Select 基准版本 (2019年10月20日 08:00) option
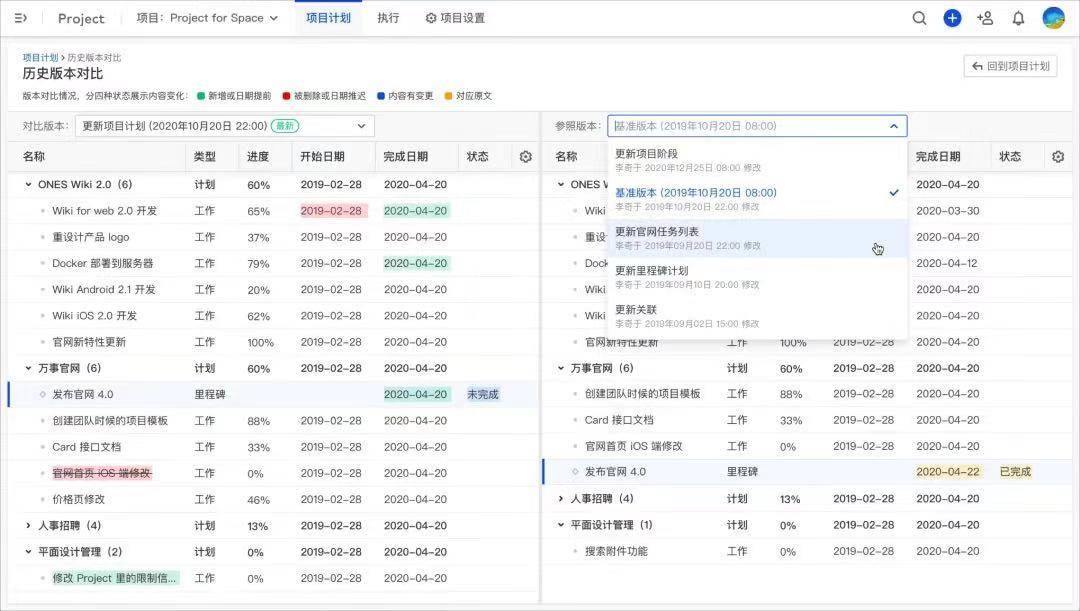Image resolution: width=1080 pixels, height=611 pixels. (757, 199)
